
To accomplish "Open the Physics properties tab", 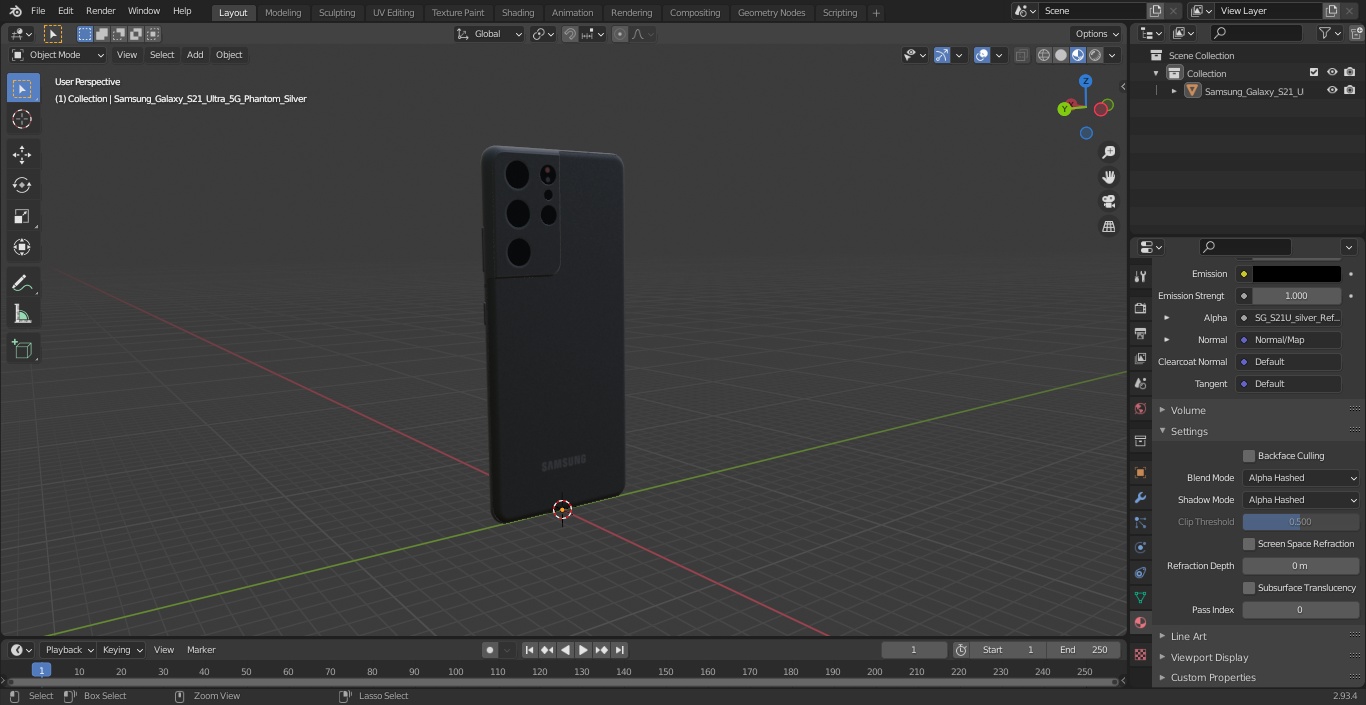I will (x=1140, y=547).
